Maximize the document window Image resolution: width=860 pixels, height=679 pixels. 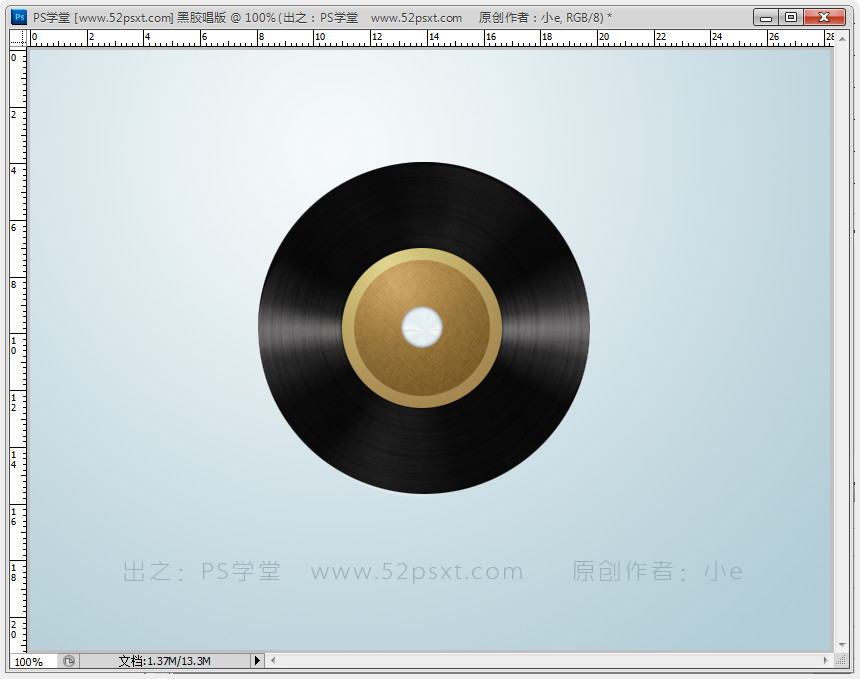pyautogui.click(x=790, y=18)
